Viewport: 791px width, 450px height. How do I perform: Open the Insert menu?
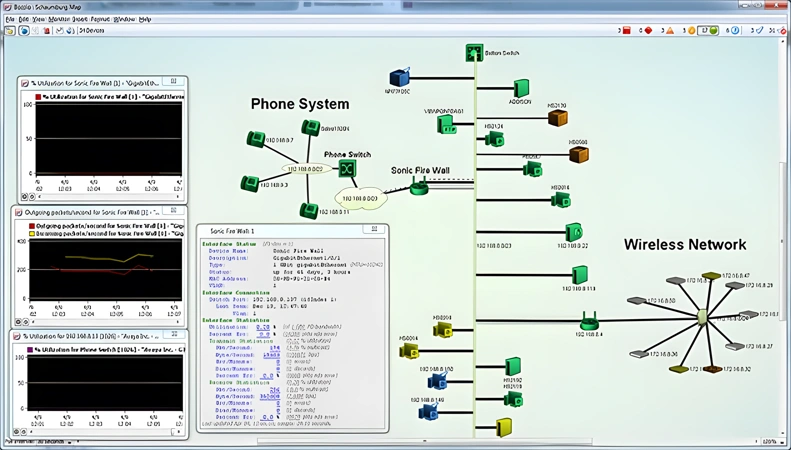pos(80,19)
